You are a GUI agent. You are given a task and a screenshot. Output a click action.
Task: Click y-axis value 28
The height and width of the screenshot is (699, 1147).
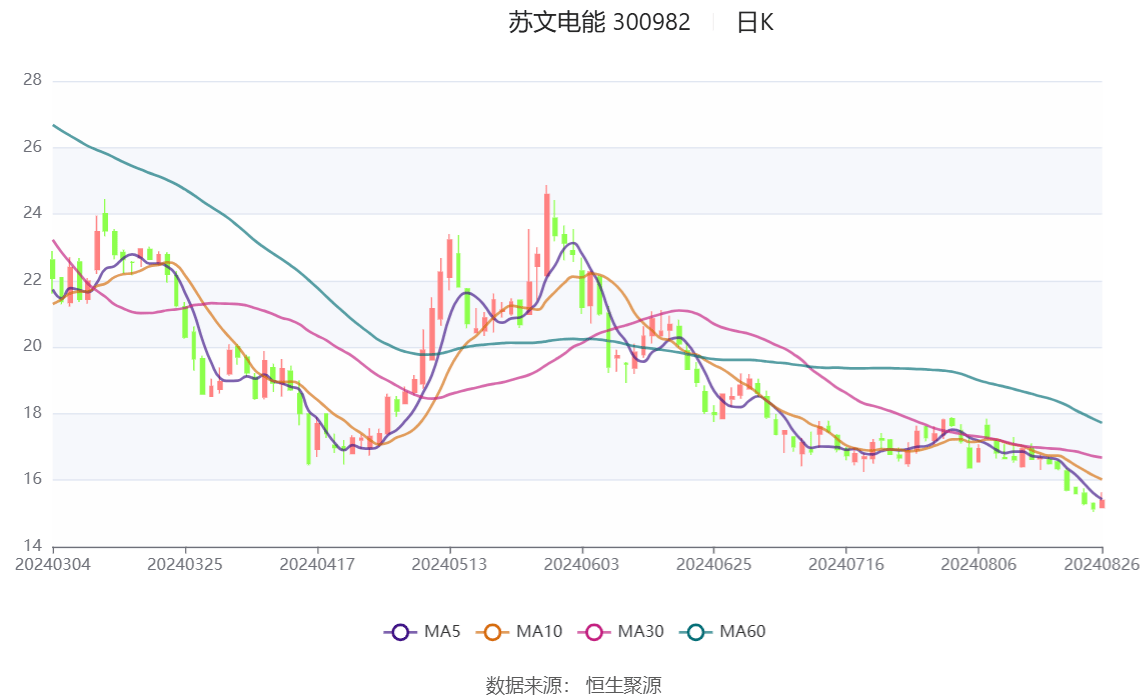coord(32,80)
